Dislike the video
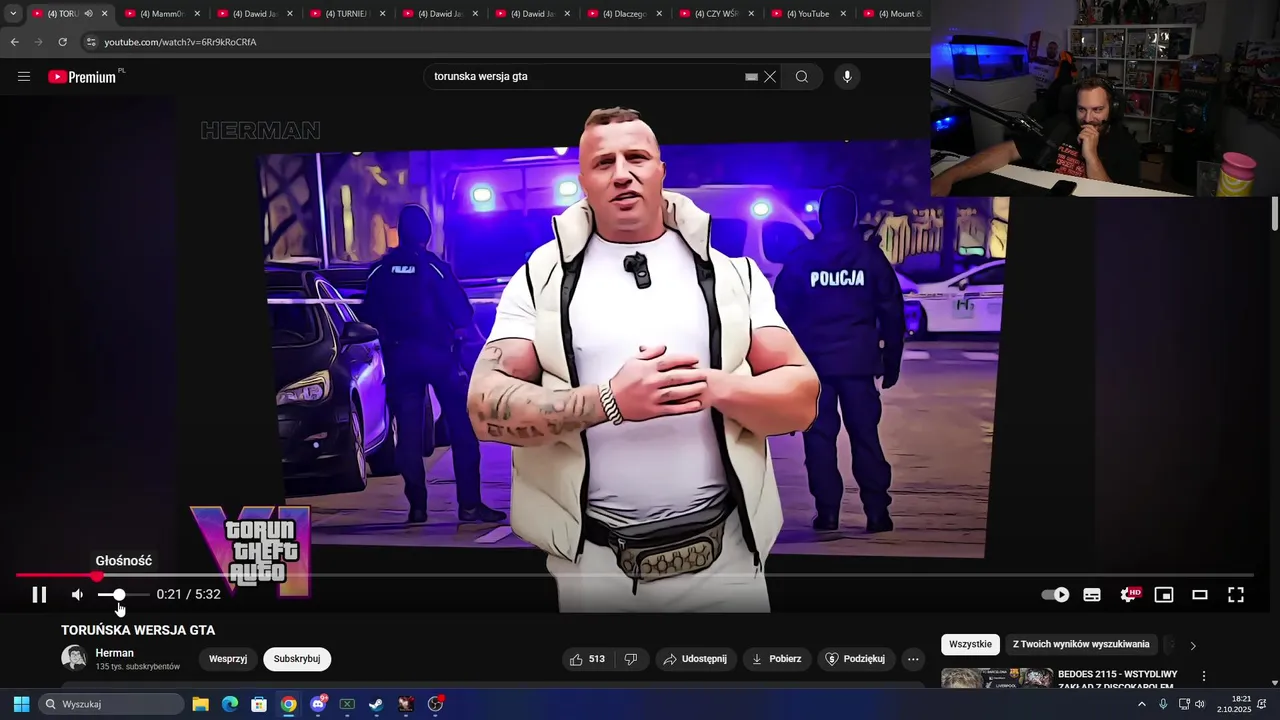This screenshot has height=720, width=1280. pyautogui.click(x=631, y=659)
